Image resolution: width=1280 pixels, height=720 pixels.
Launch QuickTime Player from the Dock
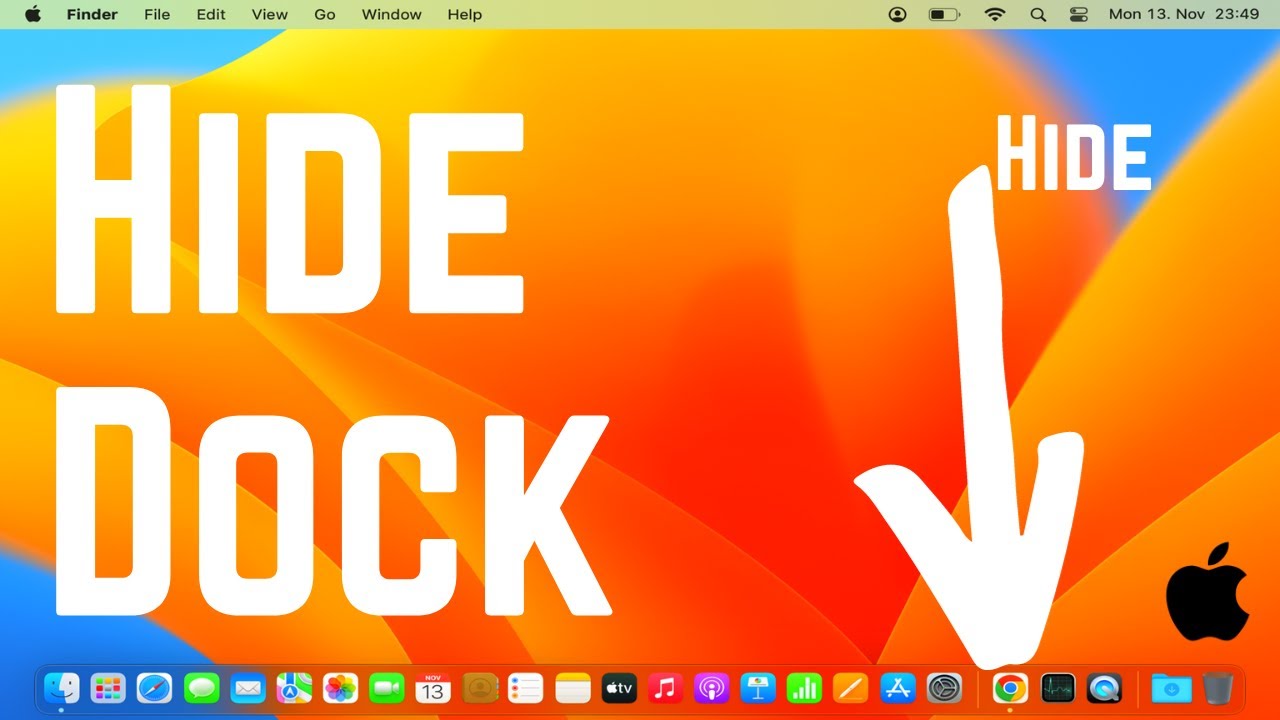tap(1104, 688)
